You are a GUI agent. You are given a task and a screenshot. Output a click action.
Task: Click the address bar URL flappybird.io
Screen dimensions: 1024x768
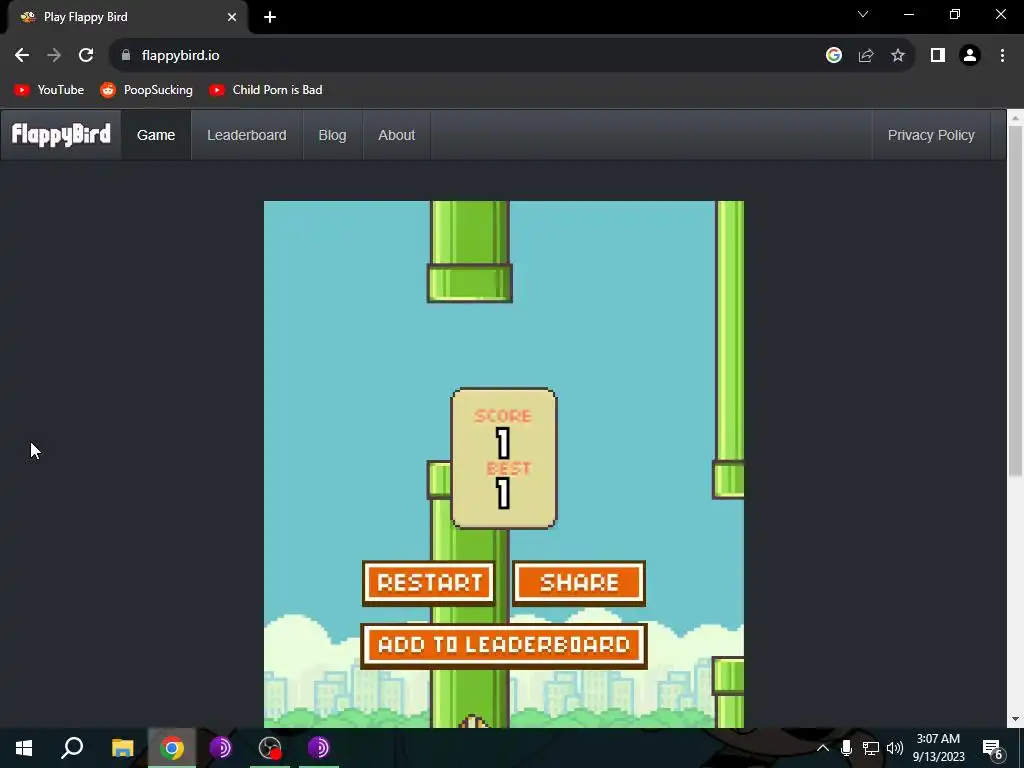[180, 56]
